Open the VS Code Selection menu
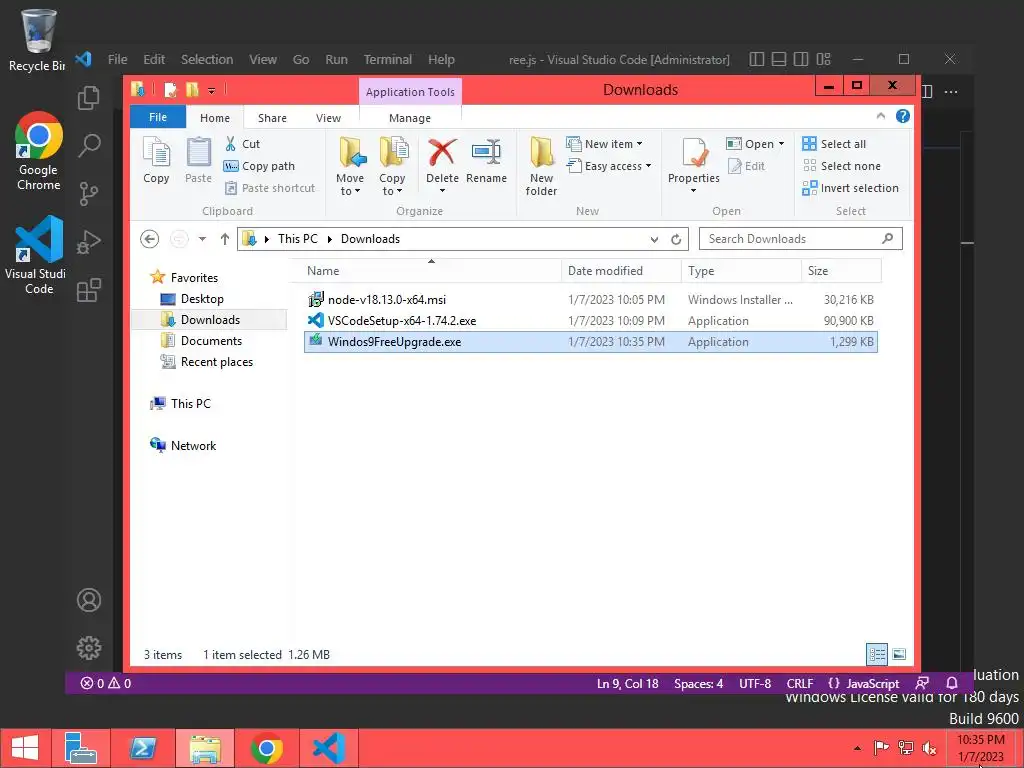This screenshot has width=1024, height=768. [x=207, y=59]
